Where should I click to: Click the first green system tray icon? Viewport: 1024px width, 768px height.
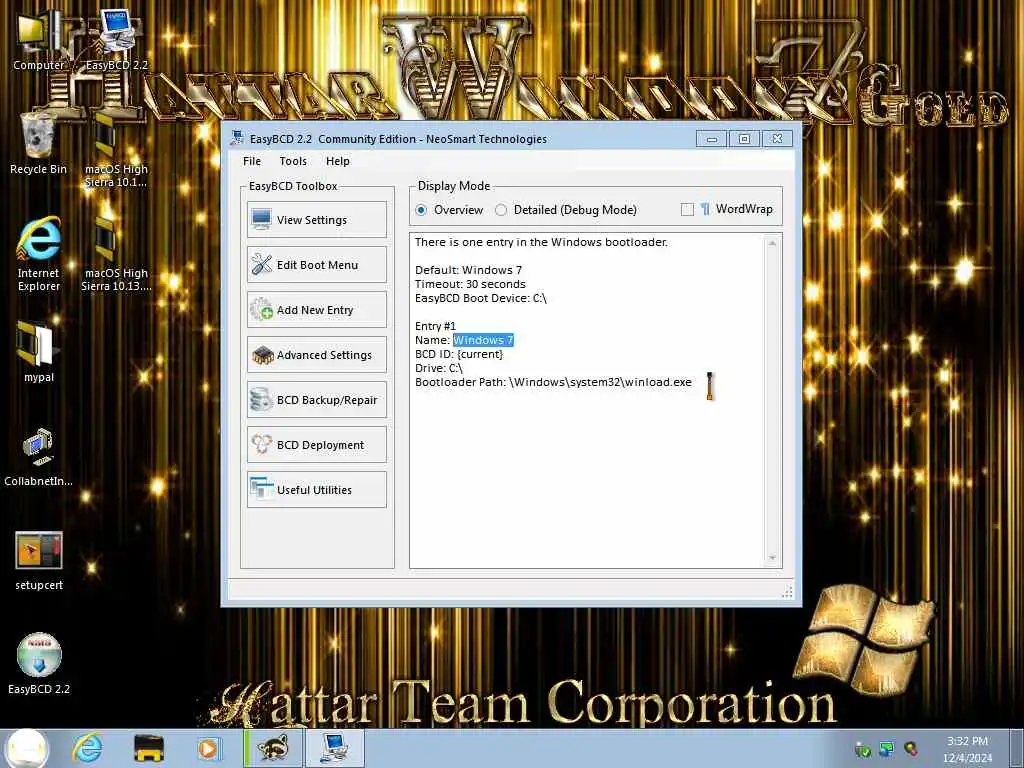coord(863,749)
